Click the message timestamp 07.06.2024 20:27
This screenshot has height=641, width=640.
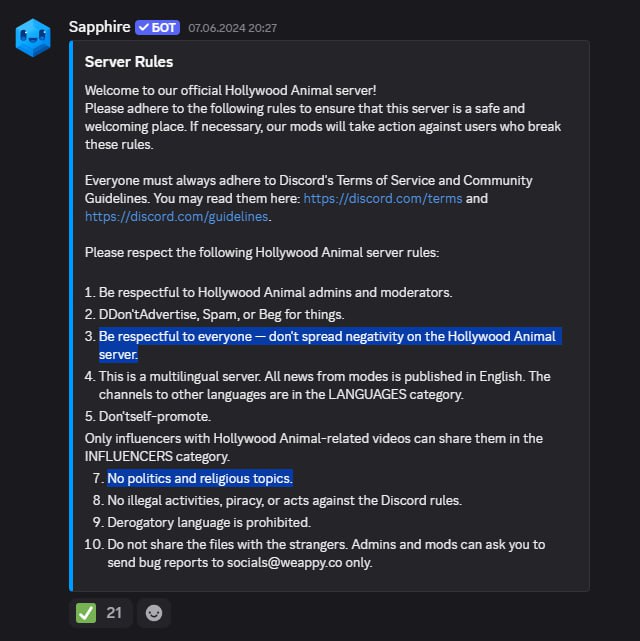[232, 28]
